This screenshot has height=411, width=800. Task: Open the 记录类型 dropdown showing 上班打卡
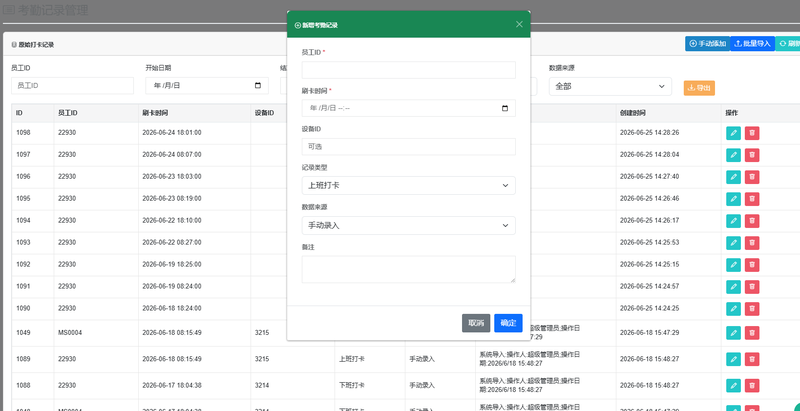(x=409, y=186)
